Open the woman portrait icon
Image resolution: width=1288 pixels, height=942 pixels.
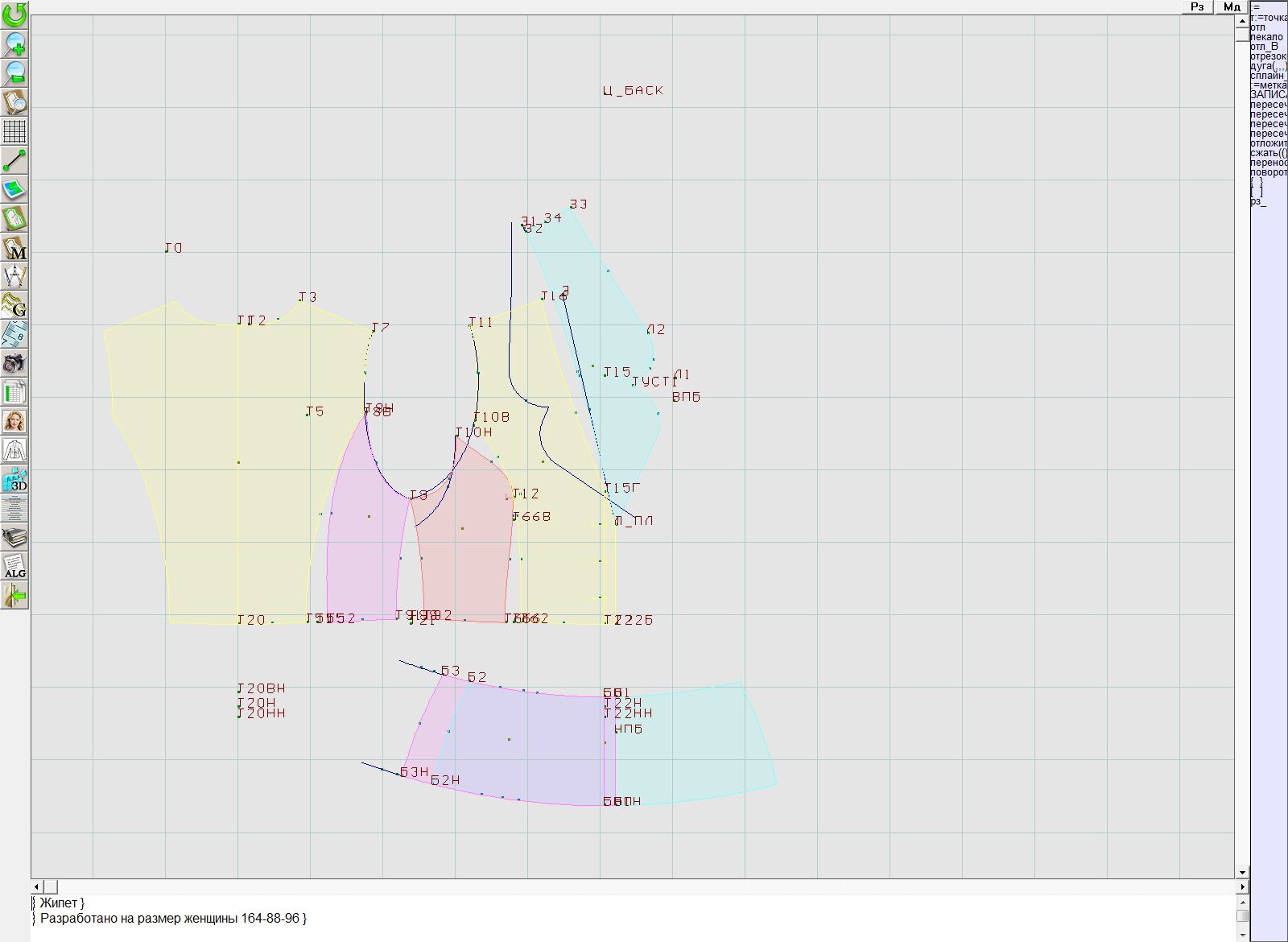pyautogui.click(x=14, y=421)
